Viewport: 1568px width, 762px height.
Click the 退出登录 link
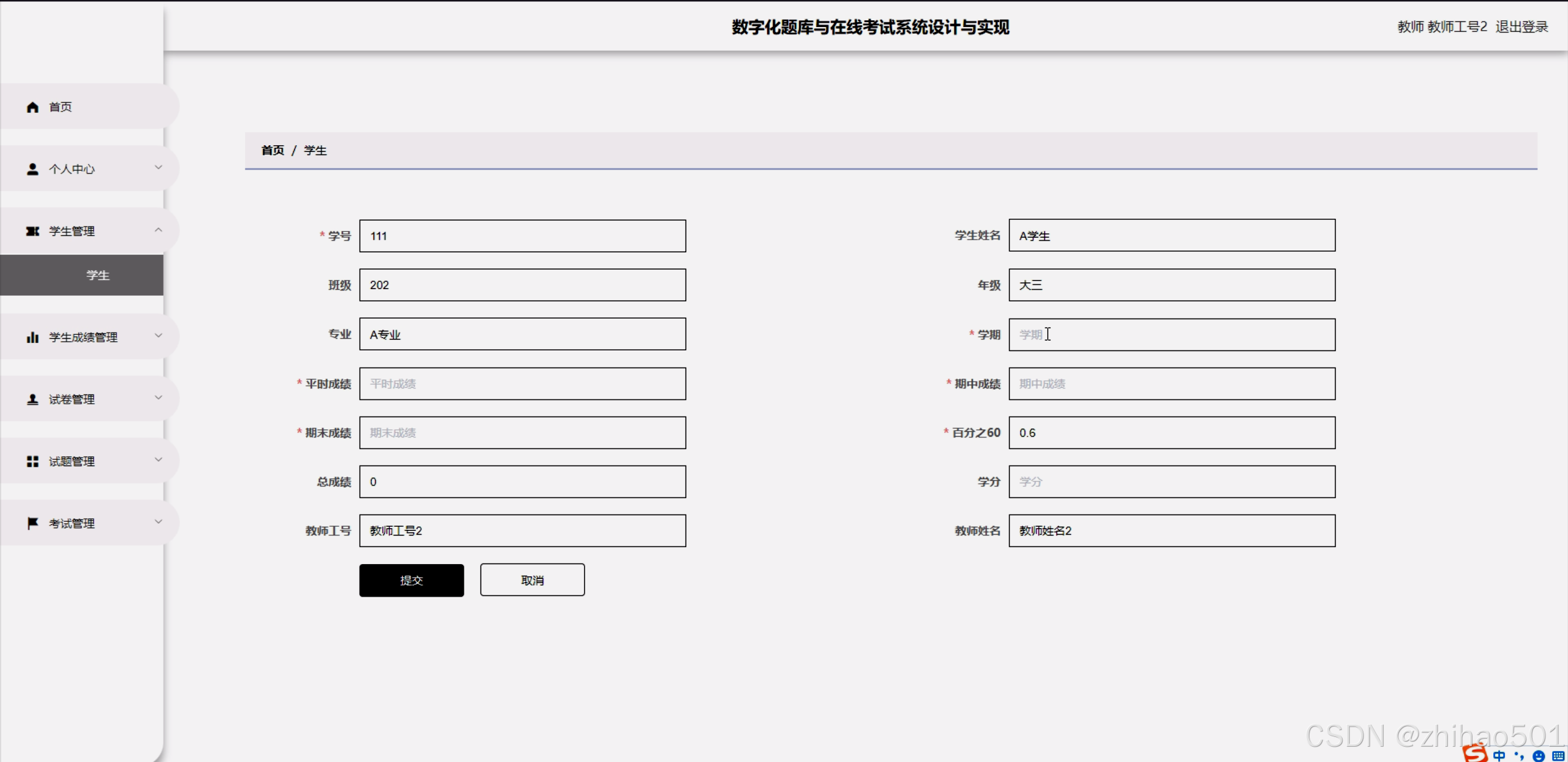pyautogui.click(x=1521, y=27)
